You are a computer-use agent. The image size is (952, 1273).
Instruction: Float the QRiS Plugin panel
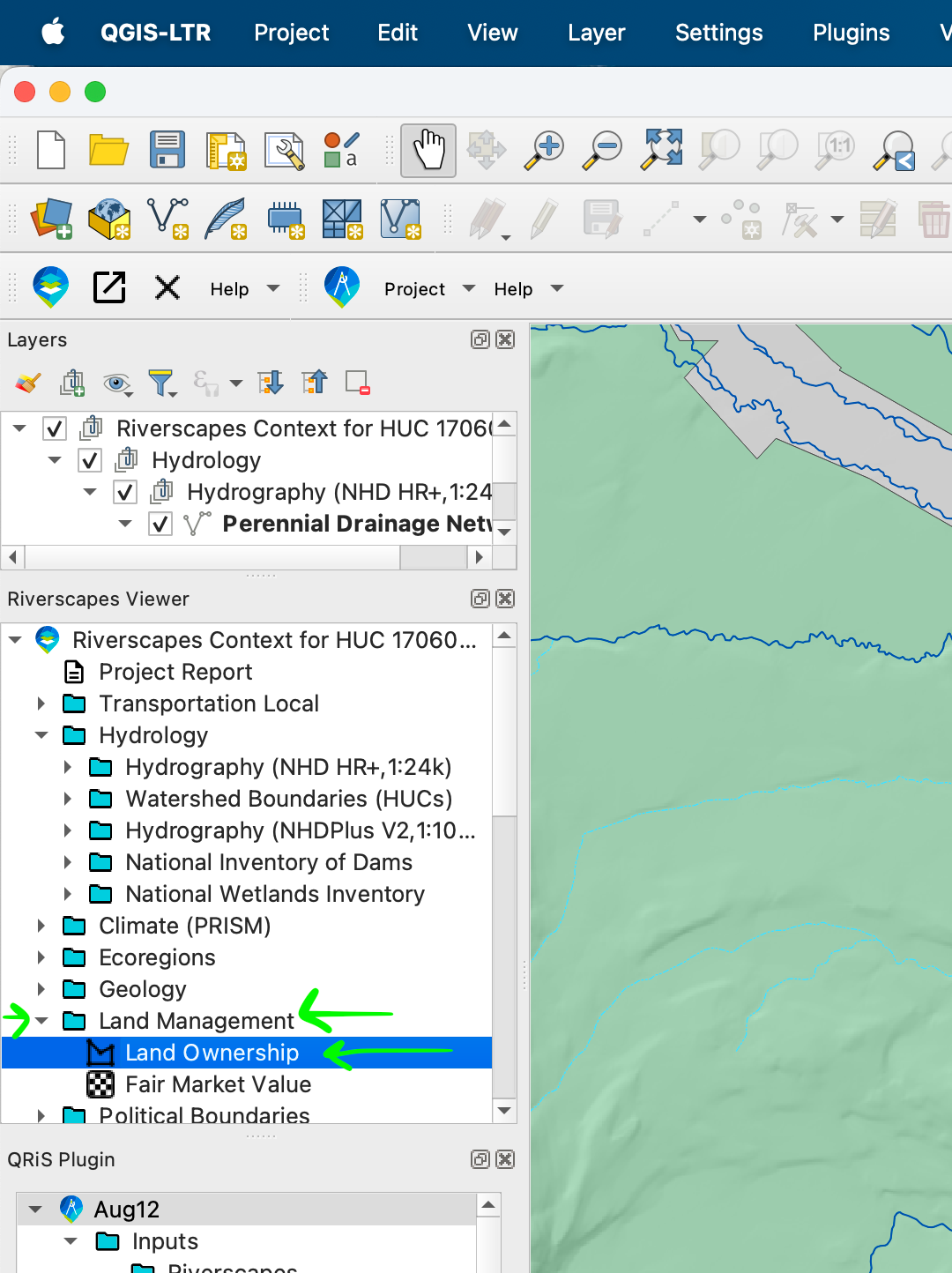[x=480, y=1159]
